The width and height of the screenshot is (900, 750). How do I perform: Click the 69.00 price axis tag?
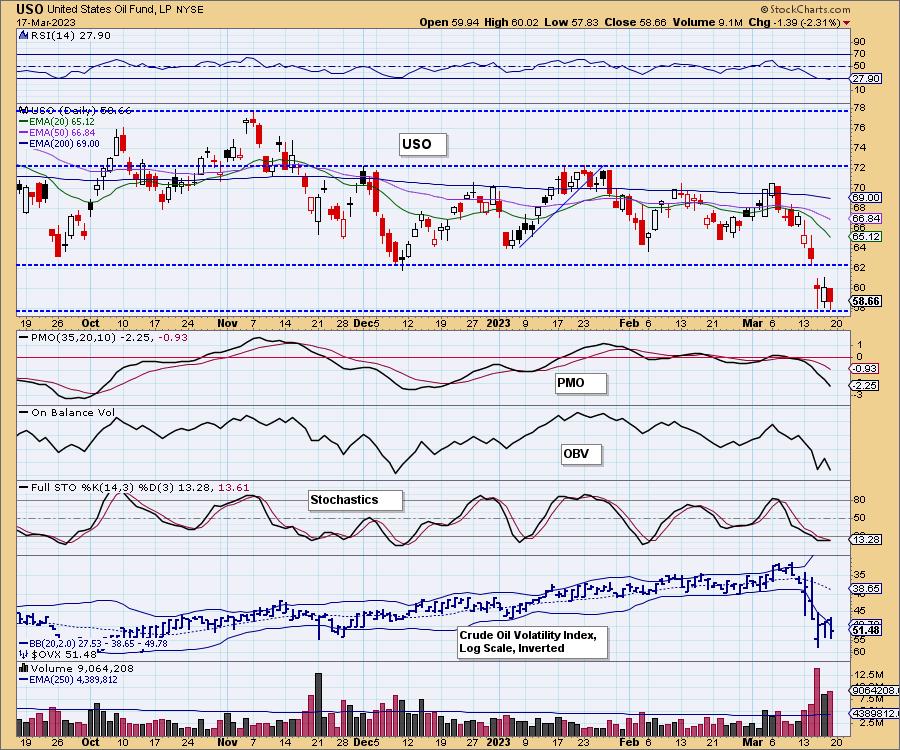coord(866,197)
